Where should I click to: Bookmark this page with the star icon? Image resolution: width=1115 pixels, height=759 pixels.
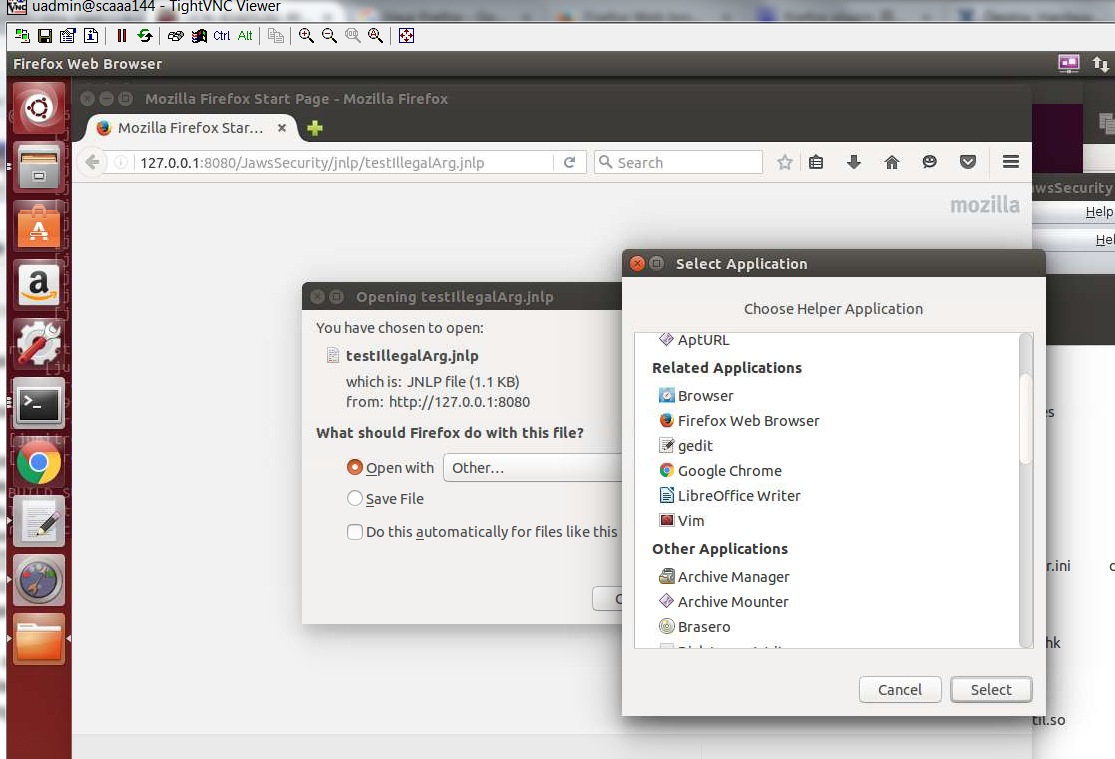tap(785, 163)
